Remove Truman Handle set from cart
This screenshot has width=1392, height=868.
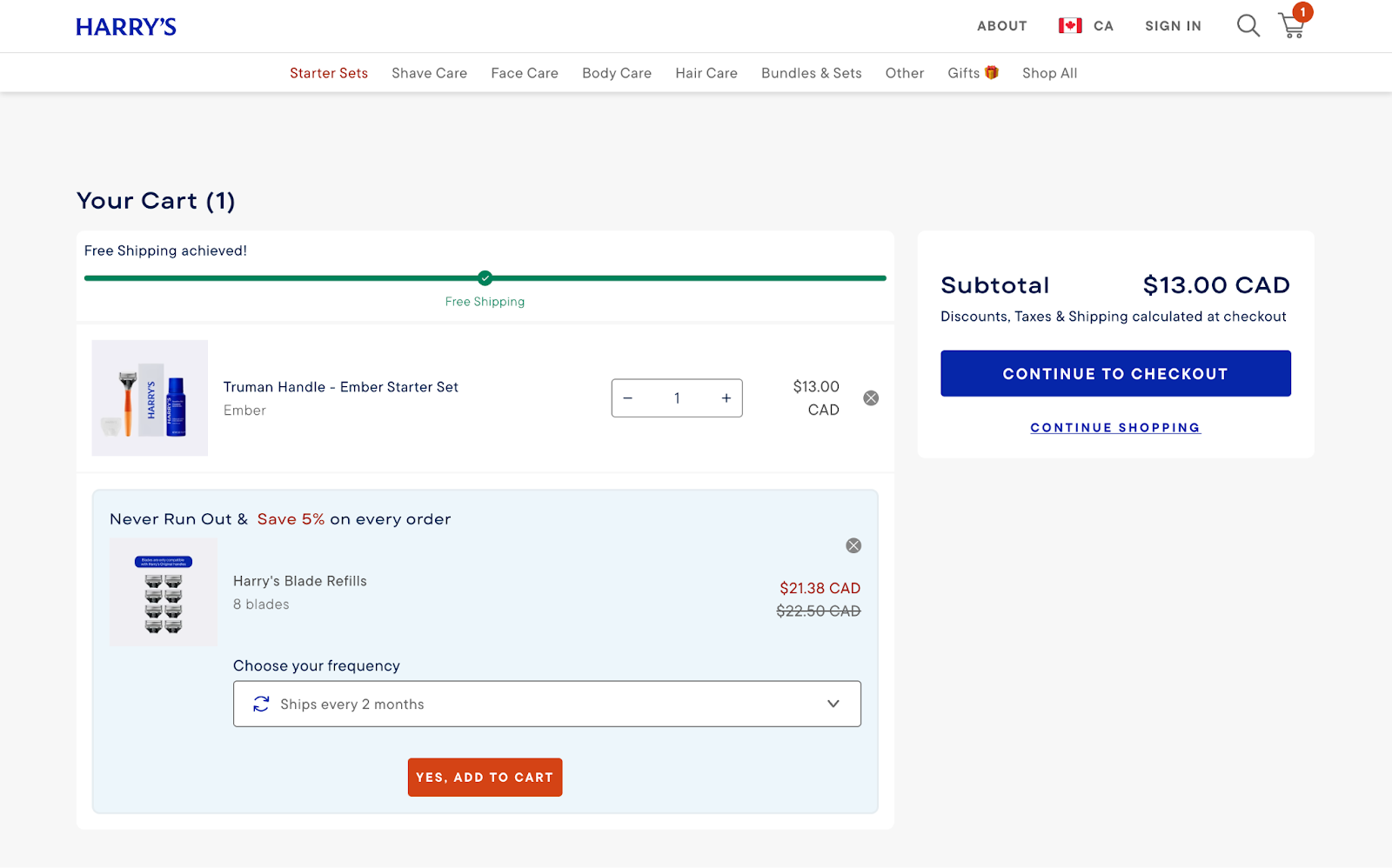(x=871, y=398)
